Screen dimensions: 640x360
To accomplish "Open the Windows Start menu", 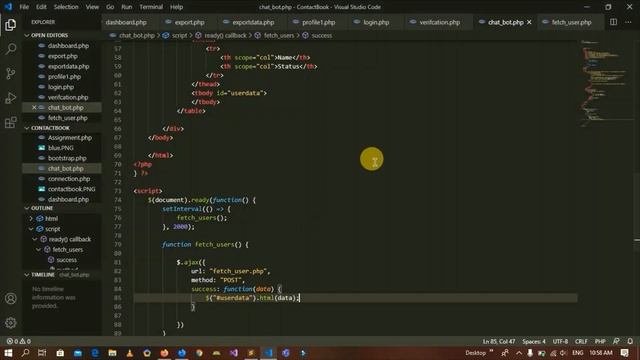I will point(8,353).
